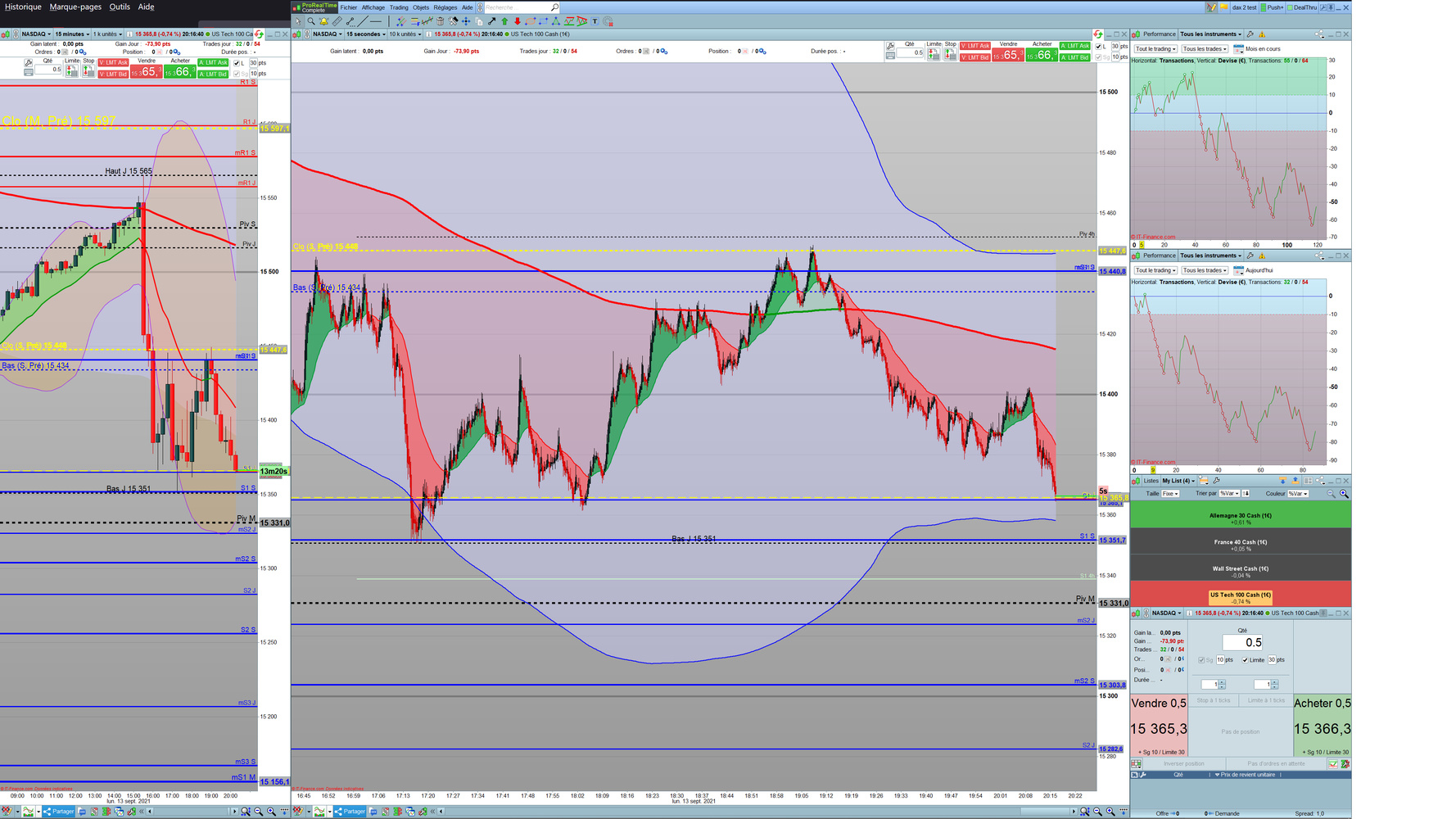The image size is (1456, 819).
Task: Click the yellow flag icon in title bar
Action: pos(1225,7)
